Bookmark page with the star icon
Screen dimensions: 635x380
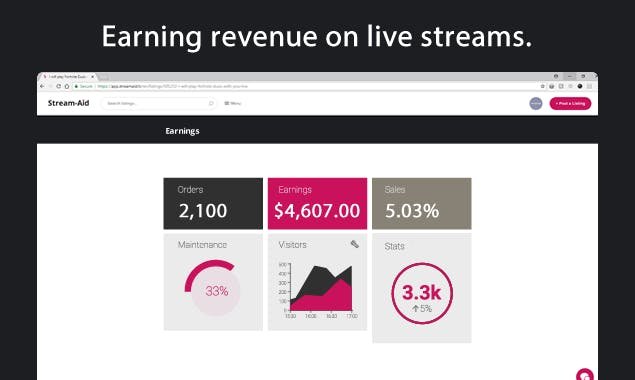[543, 86]
